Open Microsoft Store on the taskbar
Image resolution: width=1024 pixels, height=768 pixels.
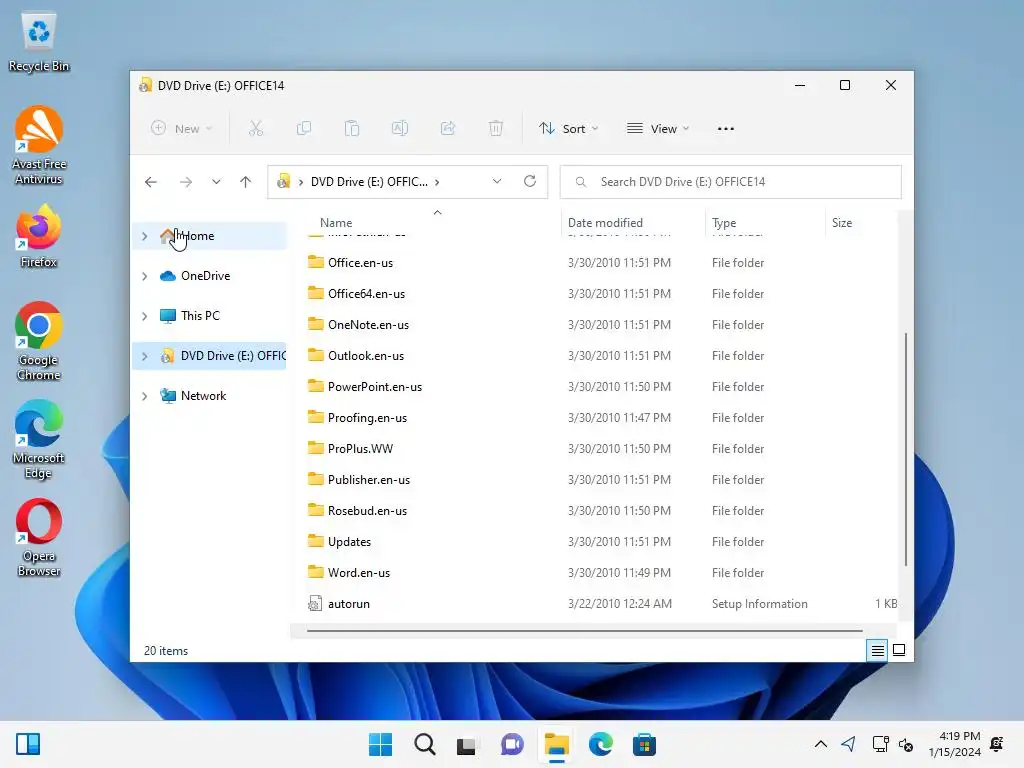644,744
